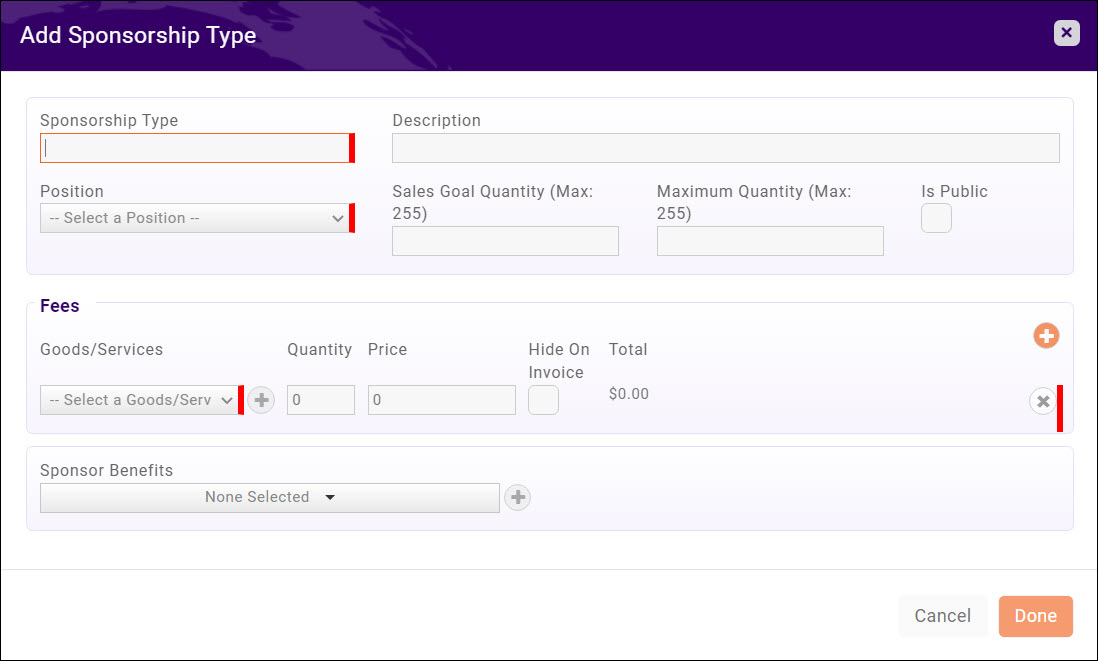
Task: Close the Add Sponsorship Type dialog
Action: tap(1066, 33)
